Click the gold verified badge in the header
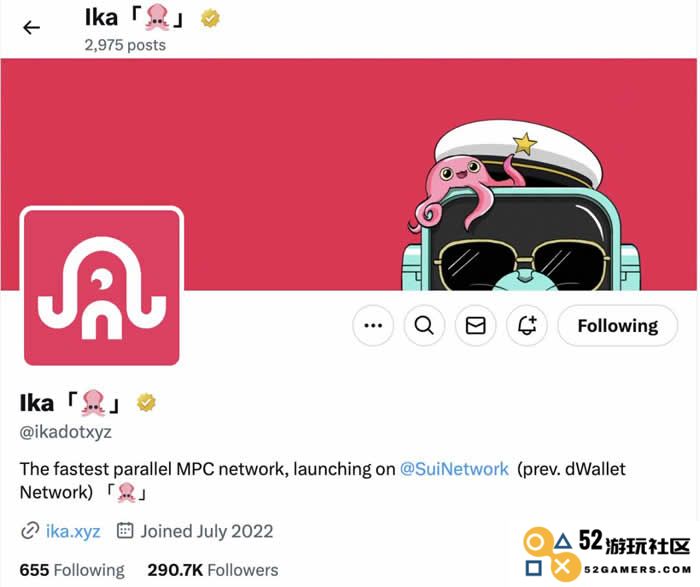Image resolution: width=700 pixels, height=587 pixels. [210, 18]
